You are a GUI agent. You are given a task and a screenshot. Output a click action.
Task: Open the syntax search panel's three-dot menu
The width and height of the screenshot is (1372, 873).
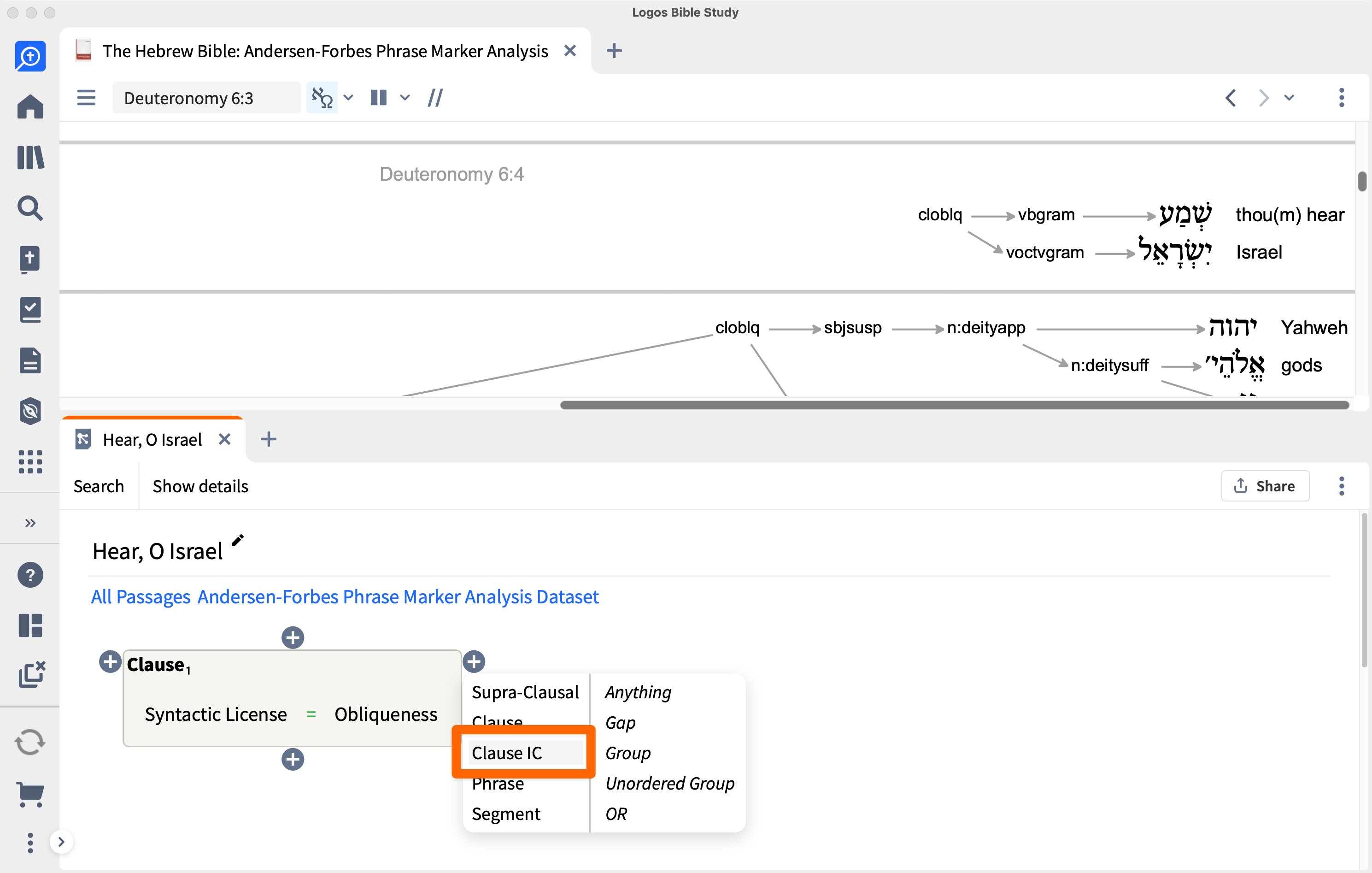1341,486
